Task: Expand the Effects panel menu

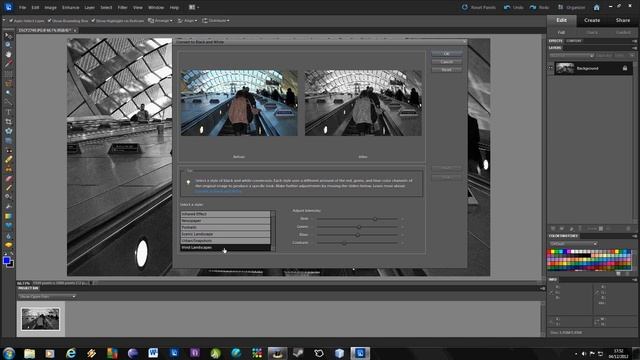Action: pyautogui.click(x=634, y=41)
